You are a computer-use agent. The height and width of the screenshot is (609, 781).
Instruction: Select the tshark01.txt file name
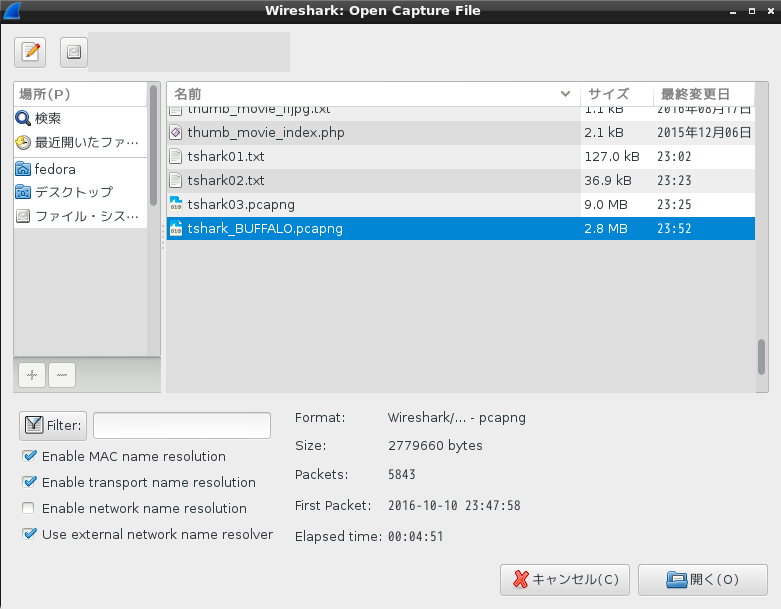(226, 156)
